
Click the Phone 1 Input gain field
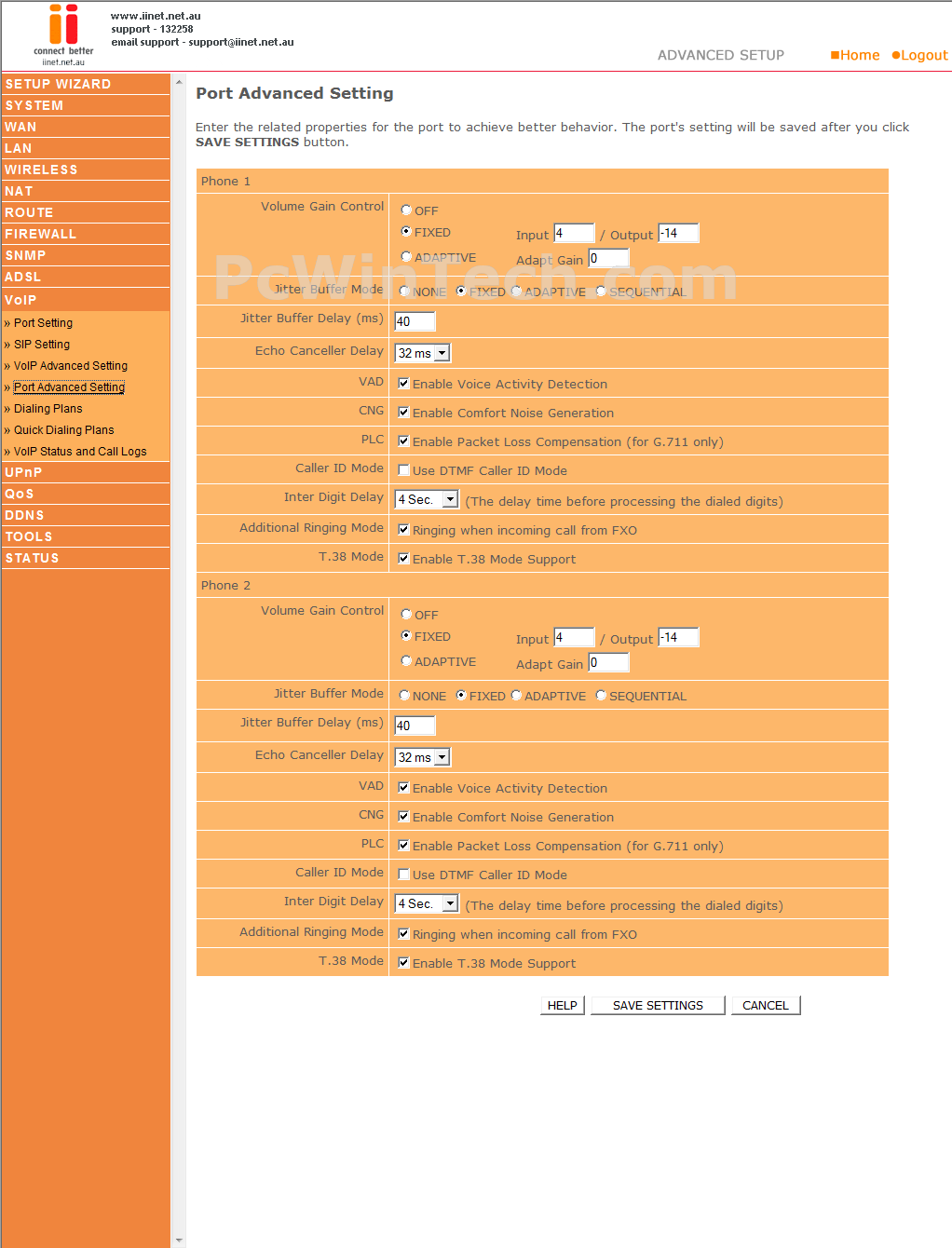[x=574, y=233]
